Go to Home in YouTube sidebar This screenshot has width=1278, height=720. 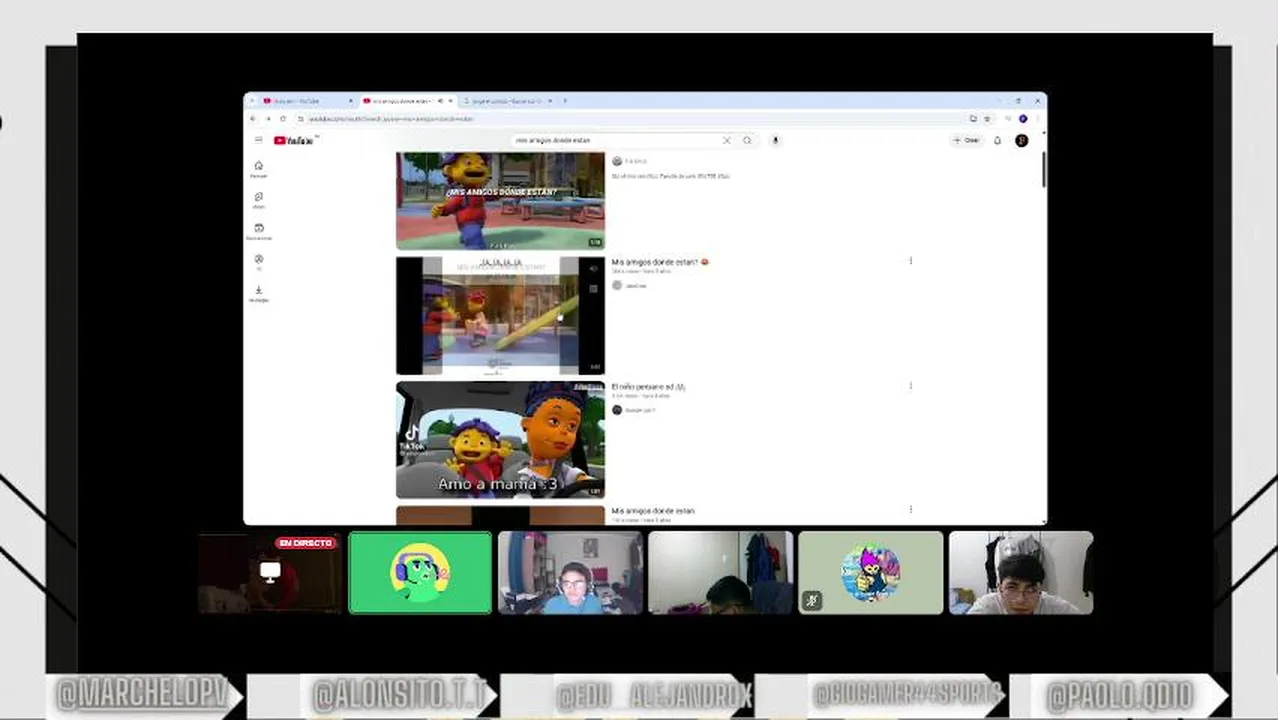pos(259,169)
